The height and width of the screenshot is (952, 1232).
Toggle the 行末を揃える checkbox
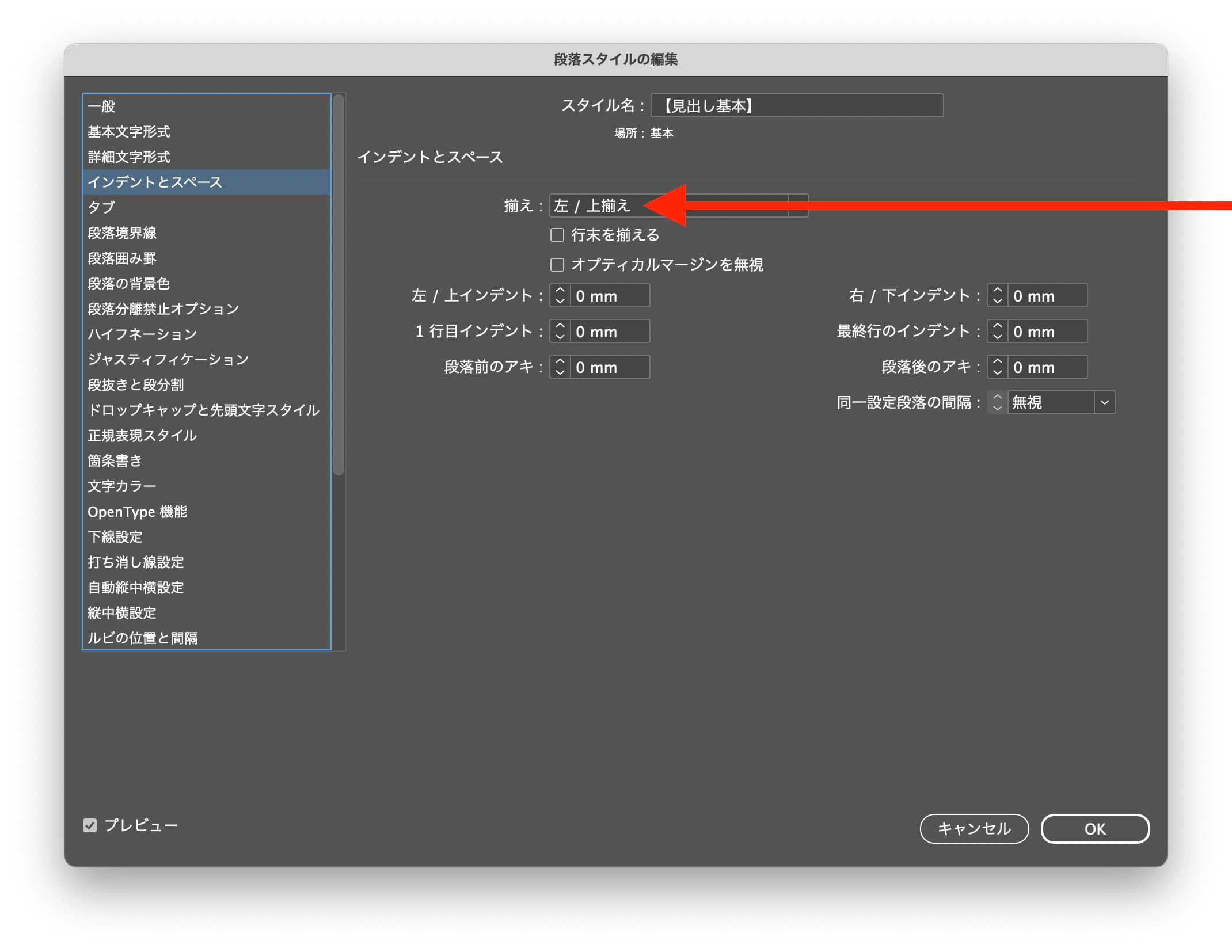(x=557, y=235)
